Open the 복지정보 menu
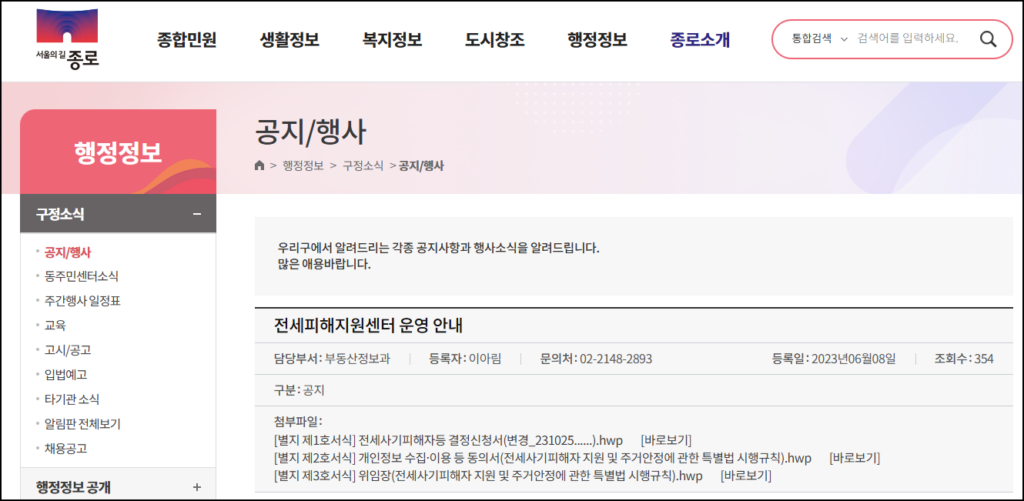This screenshot has width=1024, height=501. [392, 40]
